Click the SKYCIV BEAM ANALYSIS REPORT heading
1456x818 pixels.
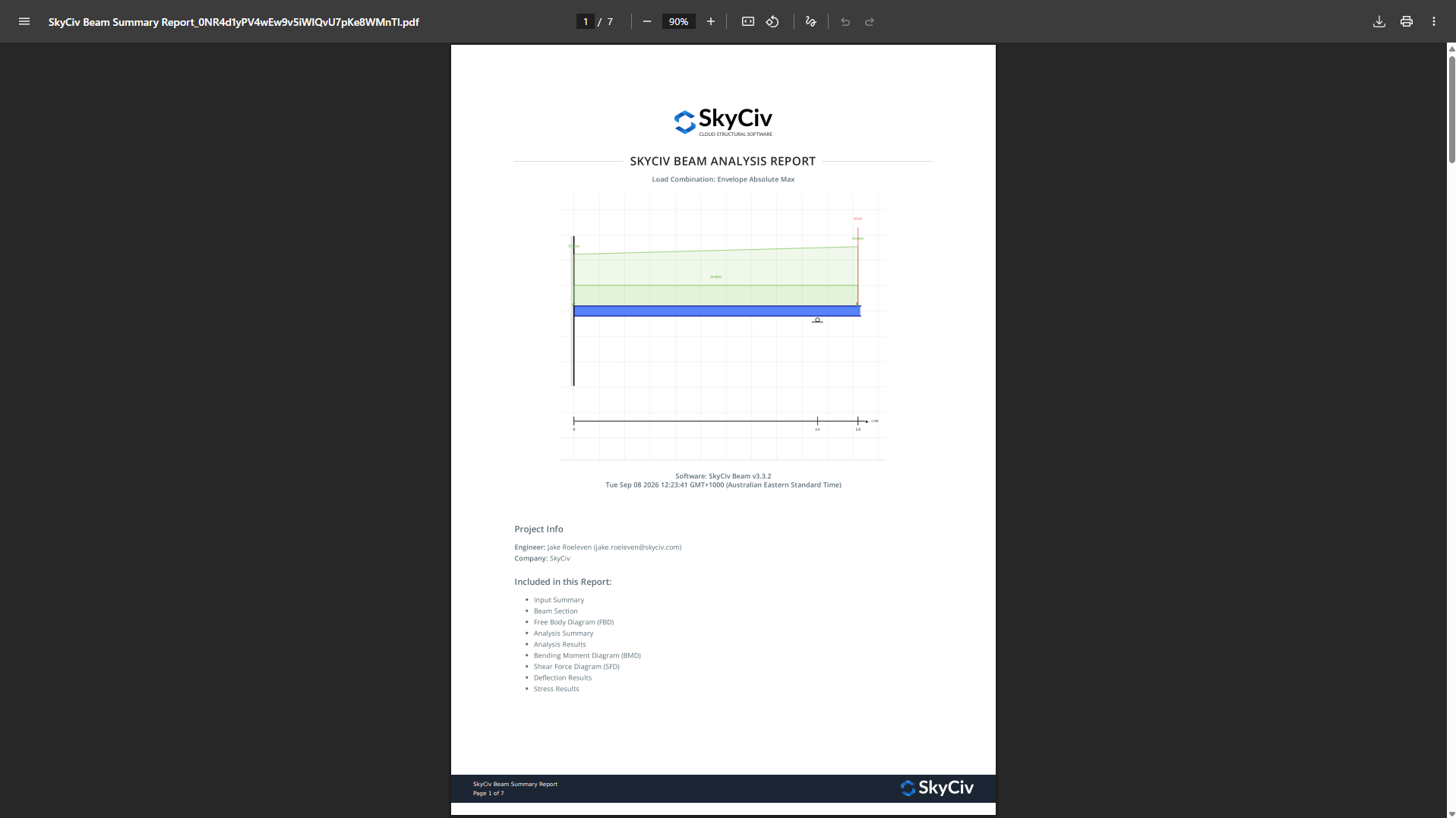[x=723, y=161]
